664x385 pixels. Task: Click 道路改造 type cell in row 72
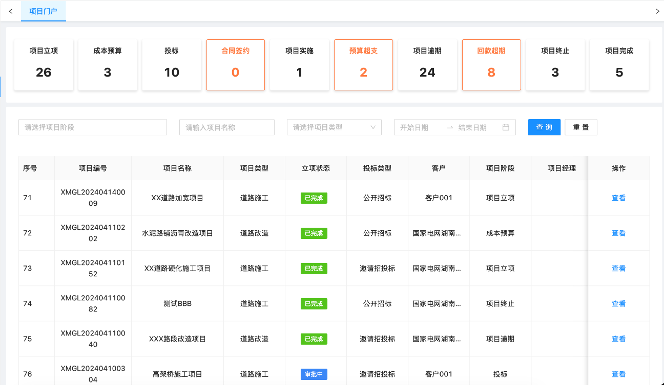[x=254, y=233]
